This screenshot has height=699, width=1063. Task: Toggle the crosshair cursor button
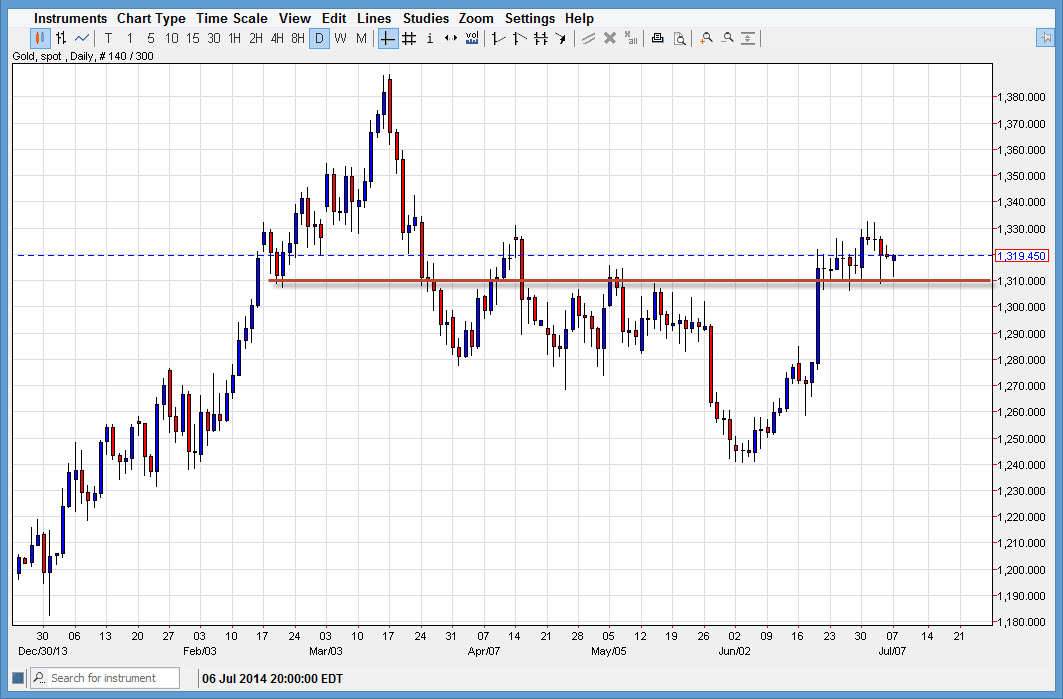(387, 39)
